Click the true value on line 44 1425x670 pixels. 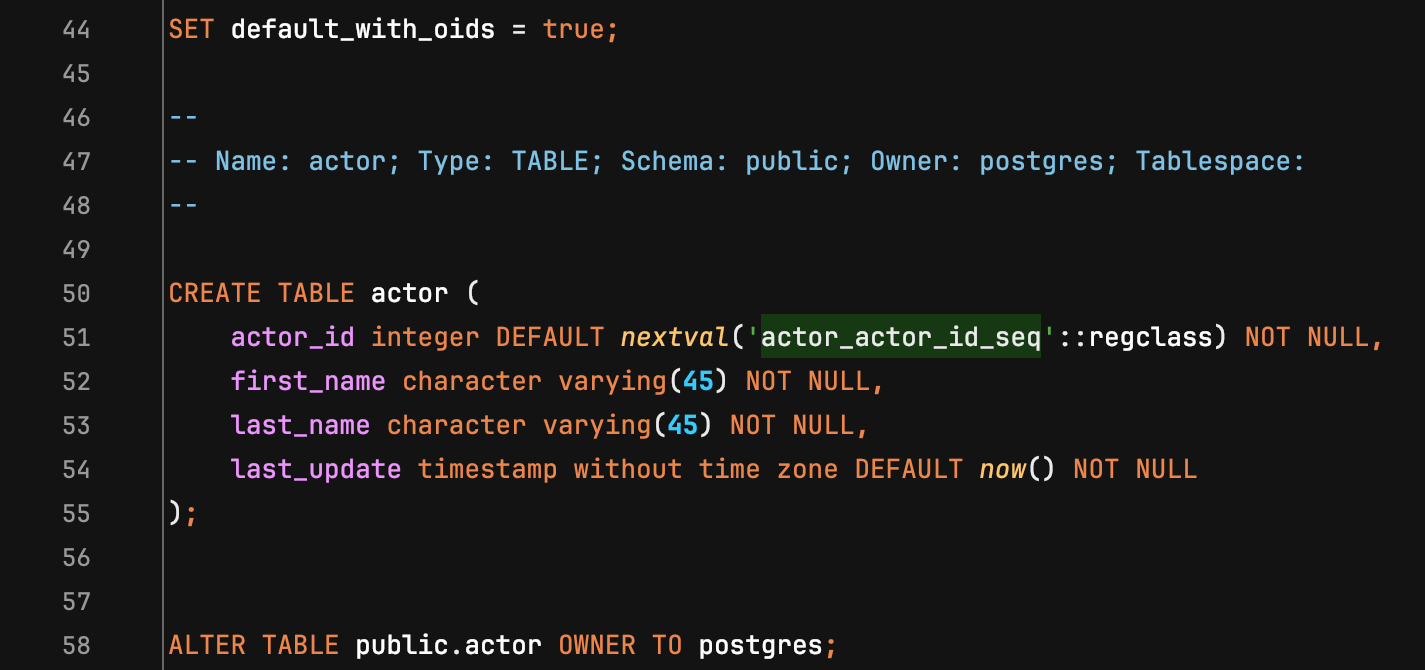click(574, 29)
